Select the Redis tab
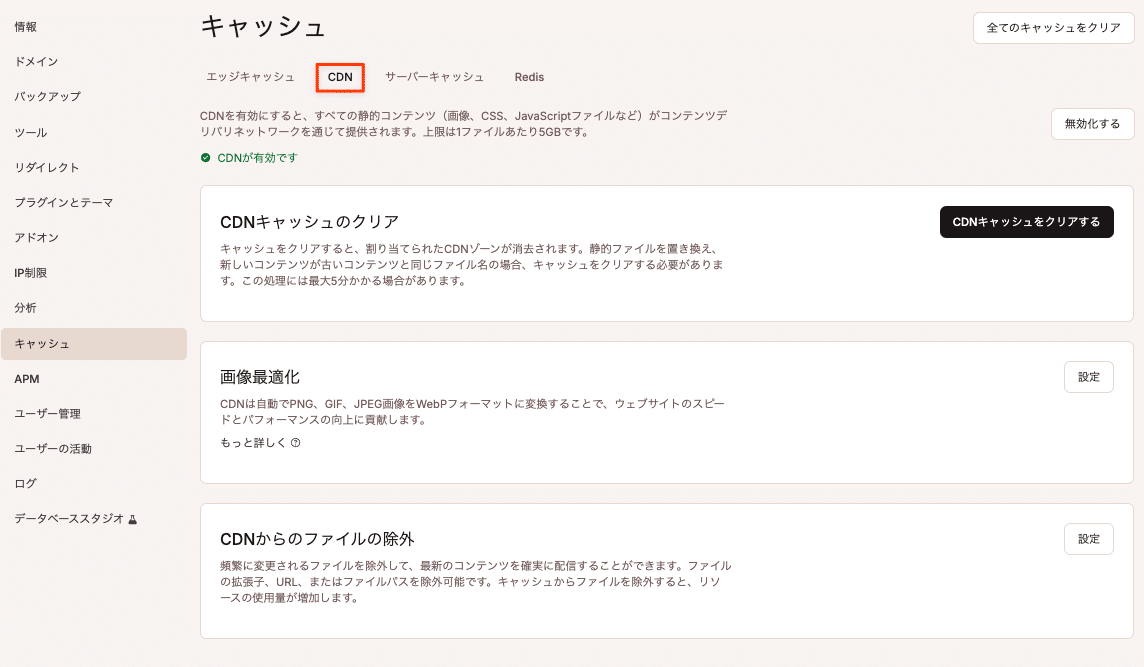1144x667 pixels. coord(529,76)
